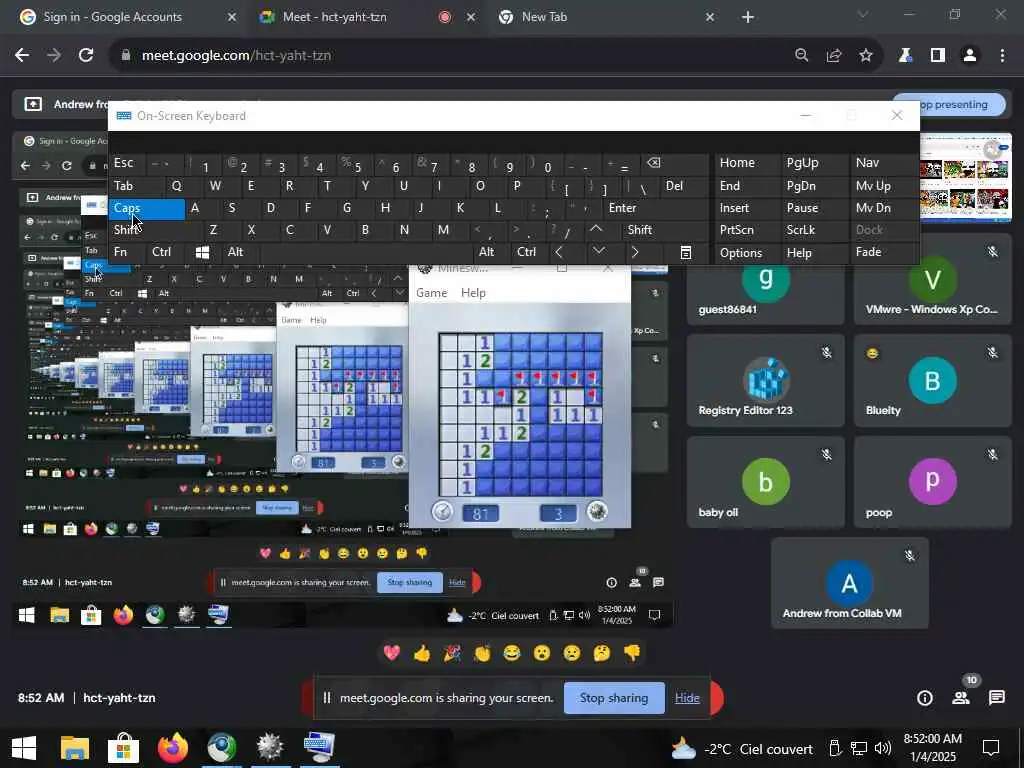The width and height of the screenshot is (1024, 768).
Task: Send the surprised face reaction
Action: pyautogui.click(x=542, y=652)
